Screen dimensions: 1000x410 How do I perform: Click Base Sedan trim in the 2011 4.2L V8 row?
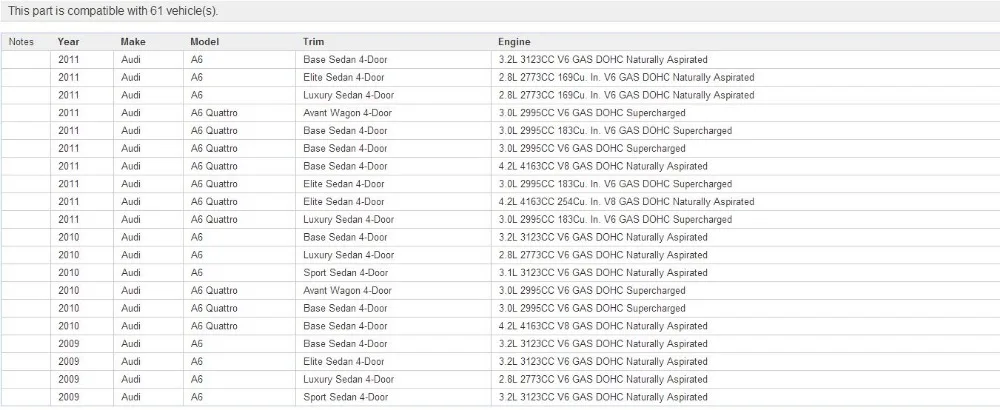pos(345,166)
